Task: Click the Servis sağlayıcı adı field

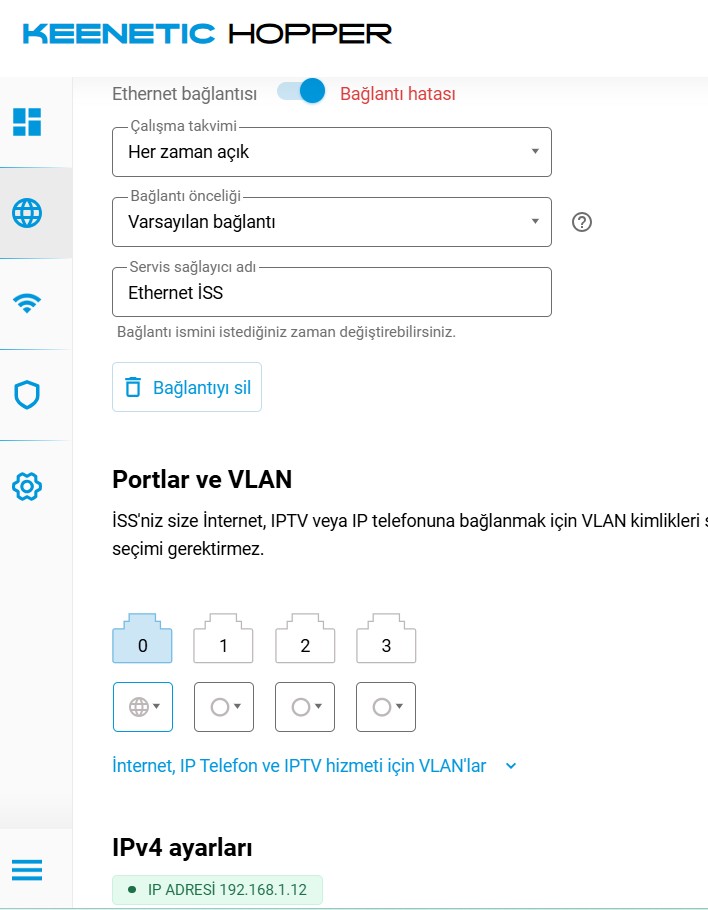Action: pos(332,292)
